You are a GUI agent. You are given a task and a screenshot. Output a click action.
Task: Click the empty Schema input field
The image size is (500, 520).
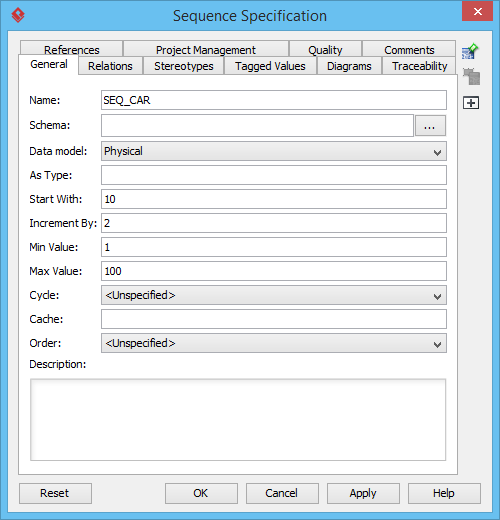pyautogui.click(x=257, y=125)
